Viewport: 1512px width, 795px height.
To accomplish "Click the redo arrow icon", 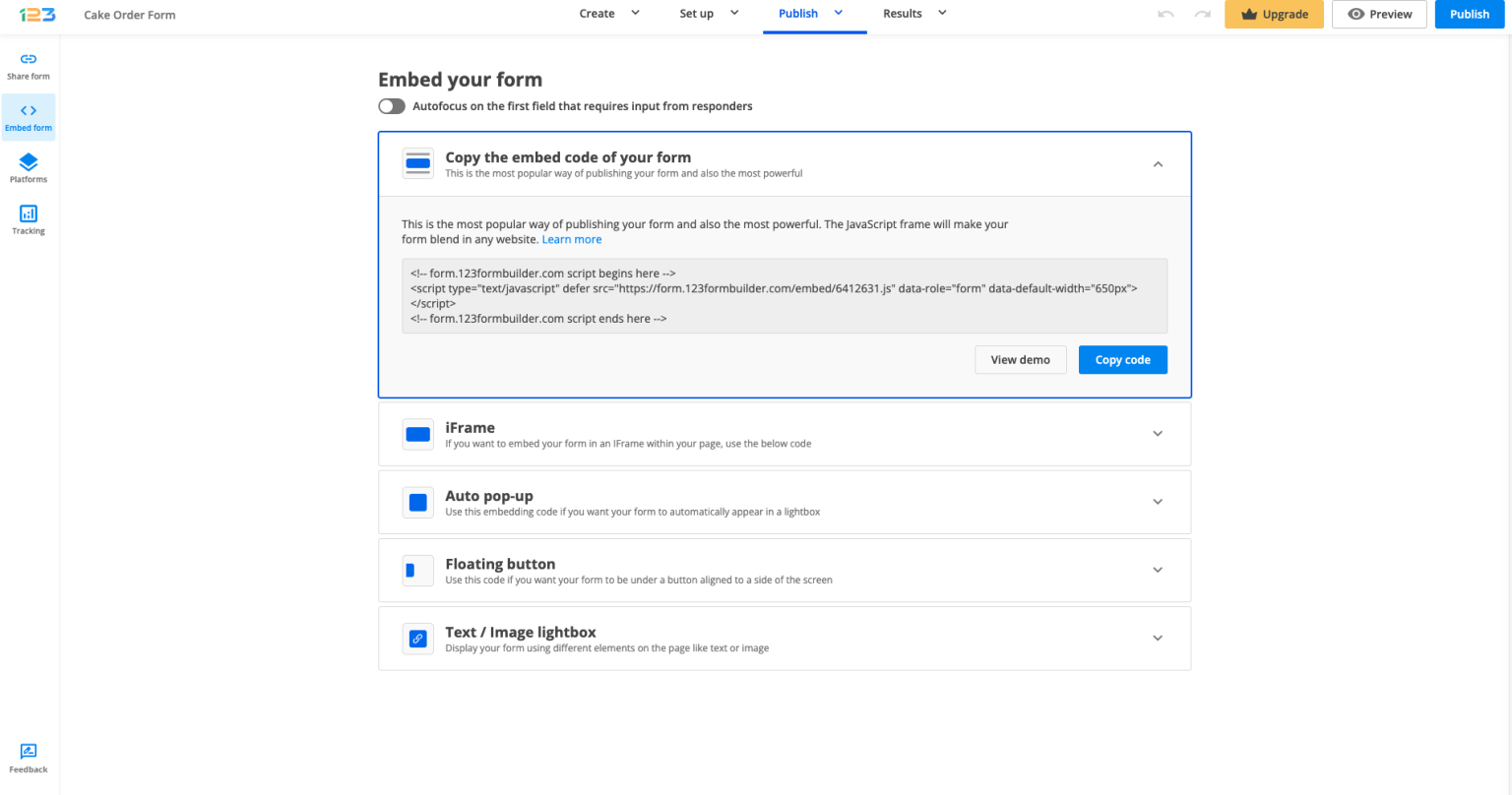I will pos(1202,14).
